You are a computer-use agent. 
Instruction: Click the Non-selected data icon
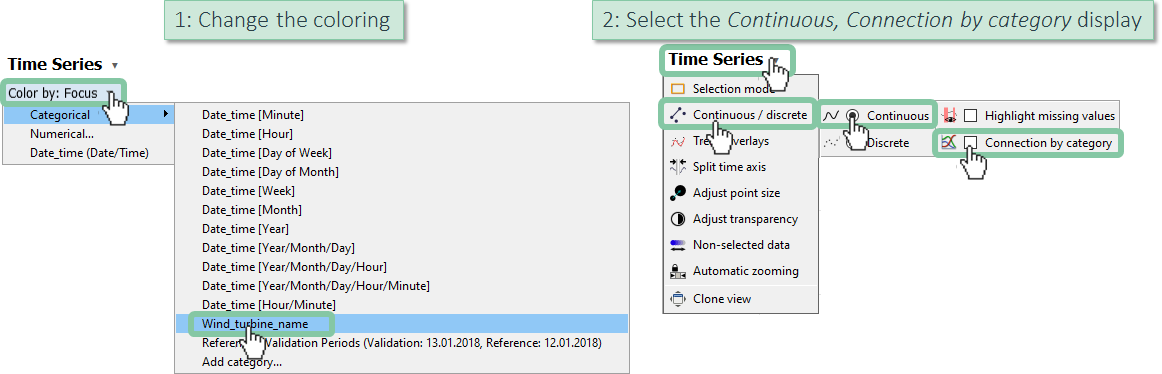coord(677,245)
